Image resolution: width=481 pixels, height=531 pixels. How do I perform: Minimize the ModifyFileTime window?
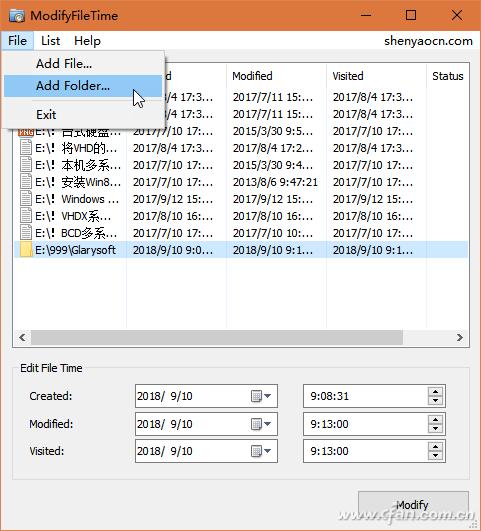(366, 15)
